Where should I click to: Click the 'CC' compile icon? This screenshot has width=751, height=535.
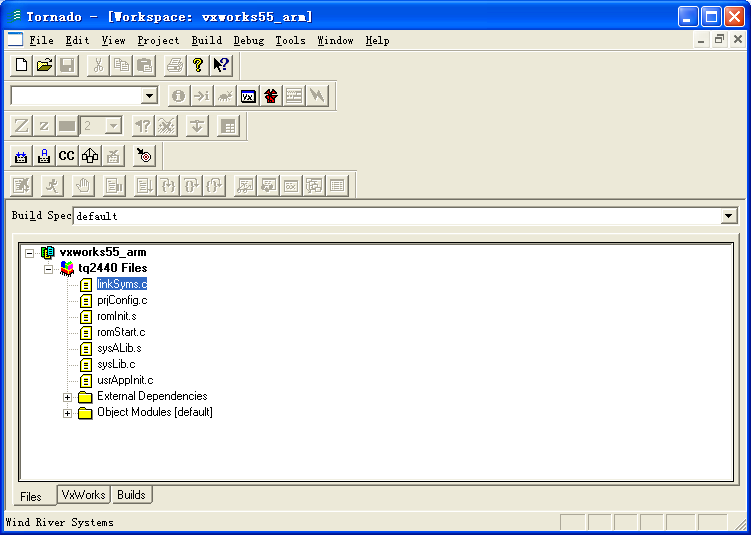[67, 156]
